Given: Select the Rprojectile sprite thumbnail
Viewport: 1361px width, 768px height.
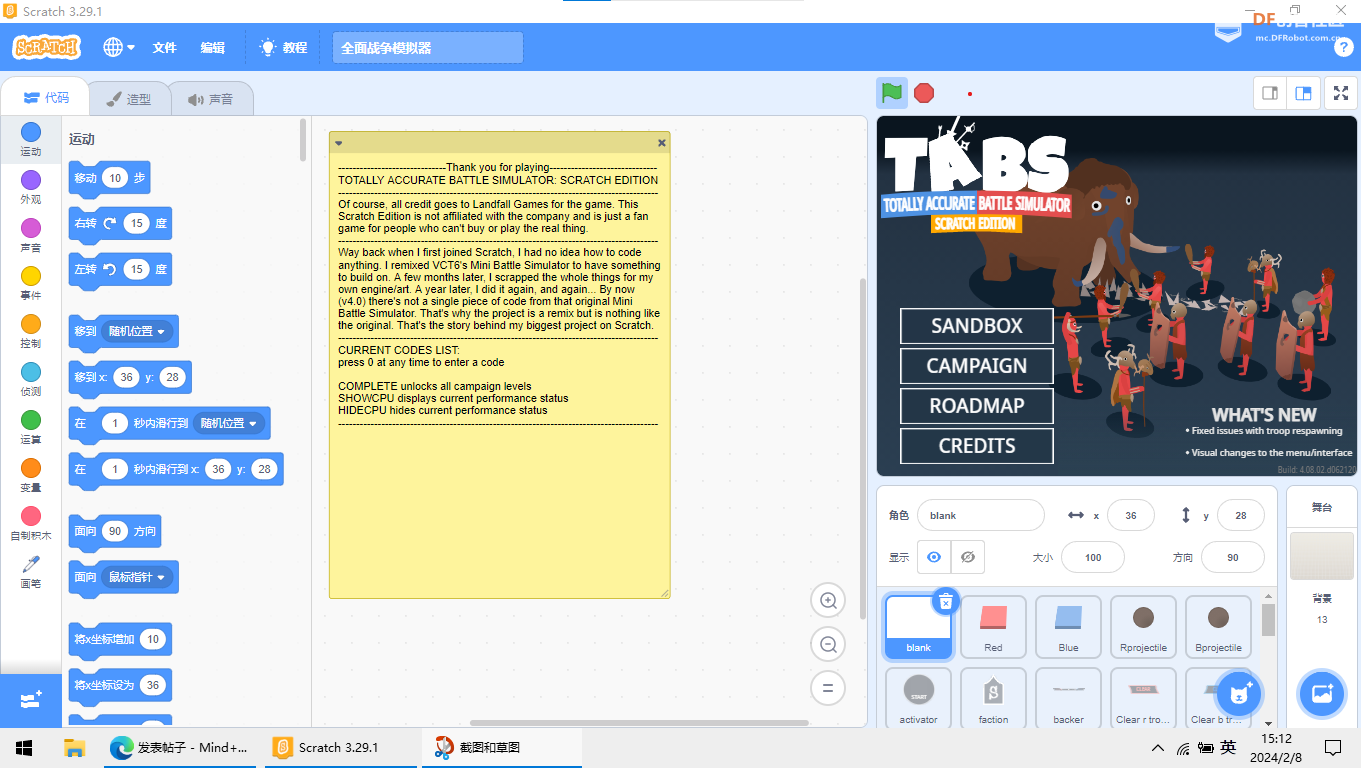Looking at the screenshot, I should [x=1143, y=628].
